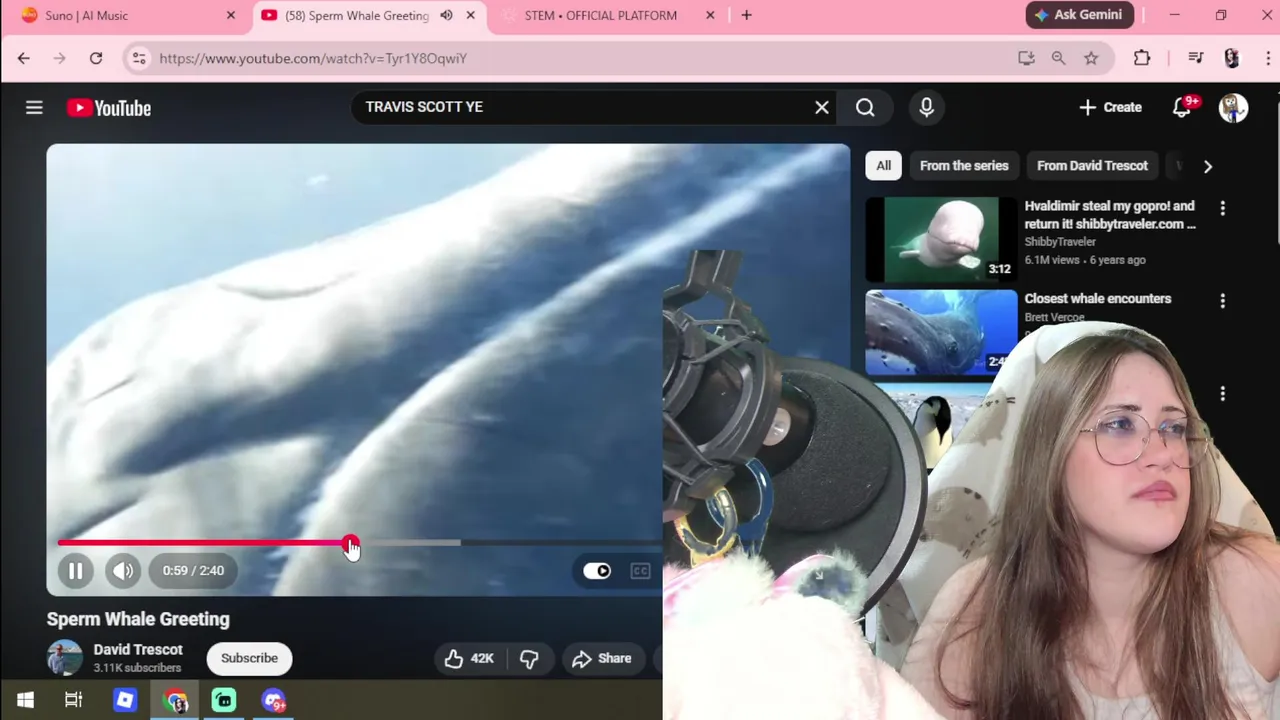Reload the current page
Image resolution: width=1280 pixels, height=720 pixels.
click(x=95, y=58)
